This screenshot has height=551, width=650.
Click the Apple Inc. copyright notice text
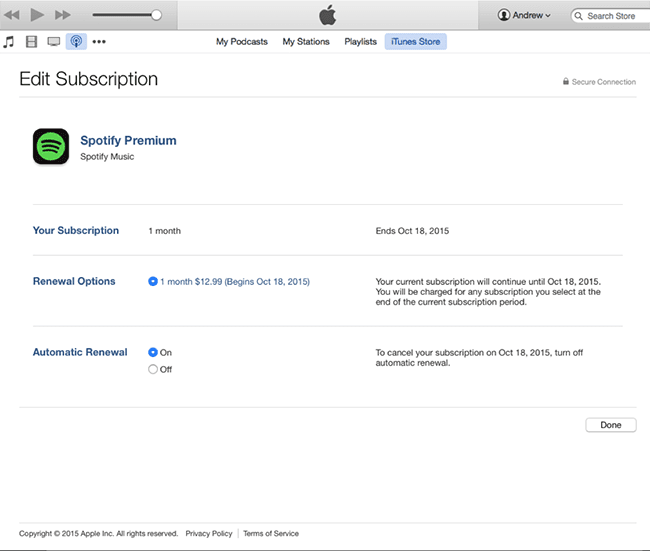[98, 534]
